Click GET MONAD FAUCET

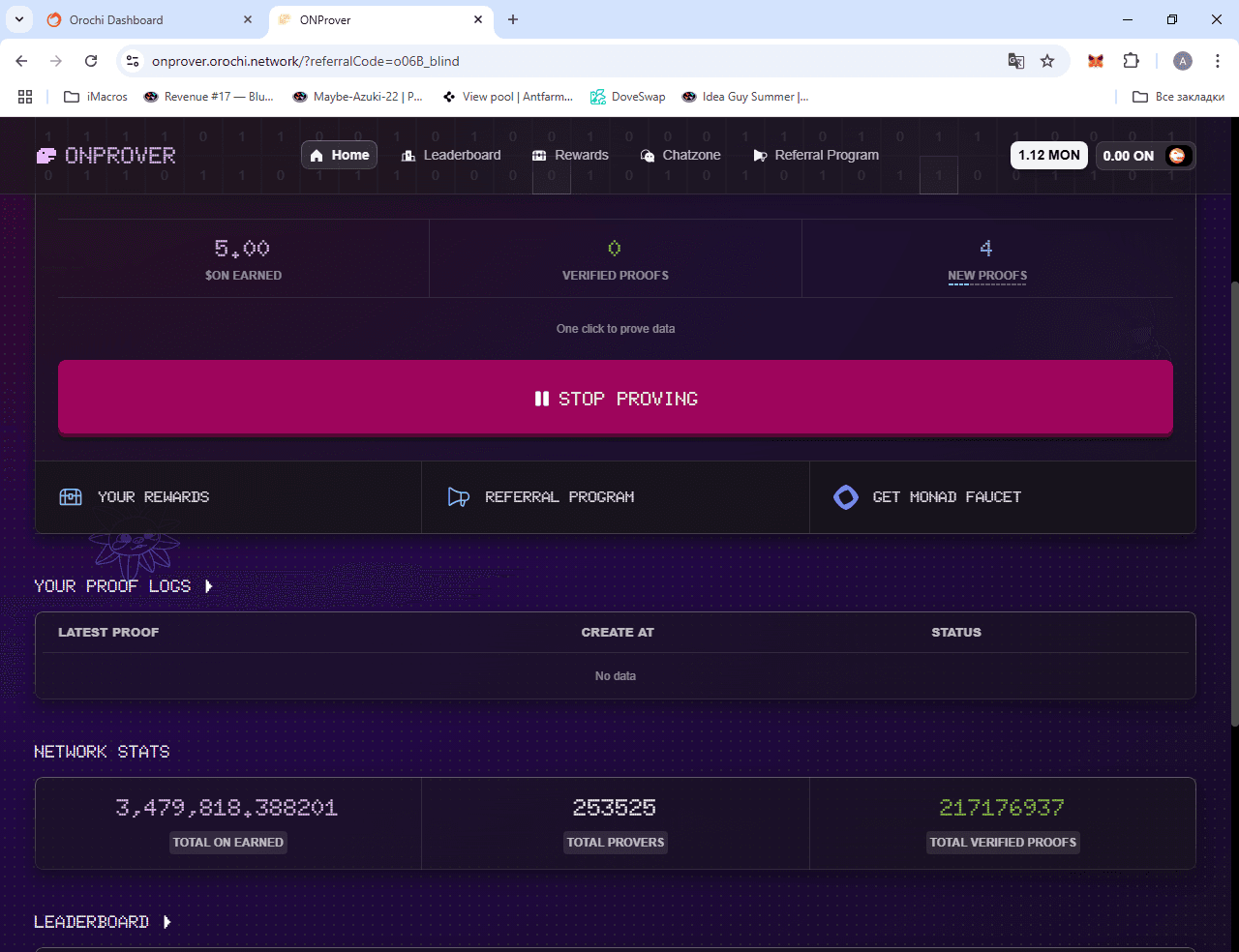point(1003,497)
